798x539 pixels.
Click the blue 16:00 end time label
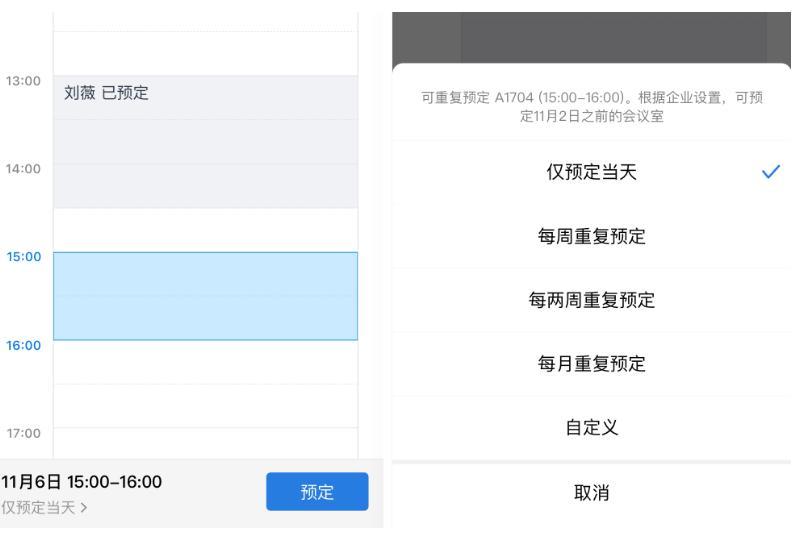(24, 345)
